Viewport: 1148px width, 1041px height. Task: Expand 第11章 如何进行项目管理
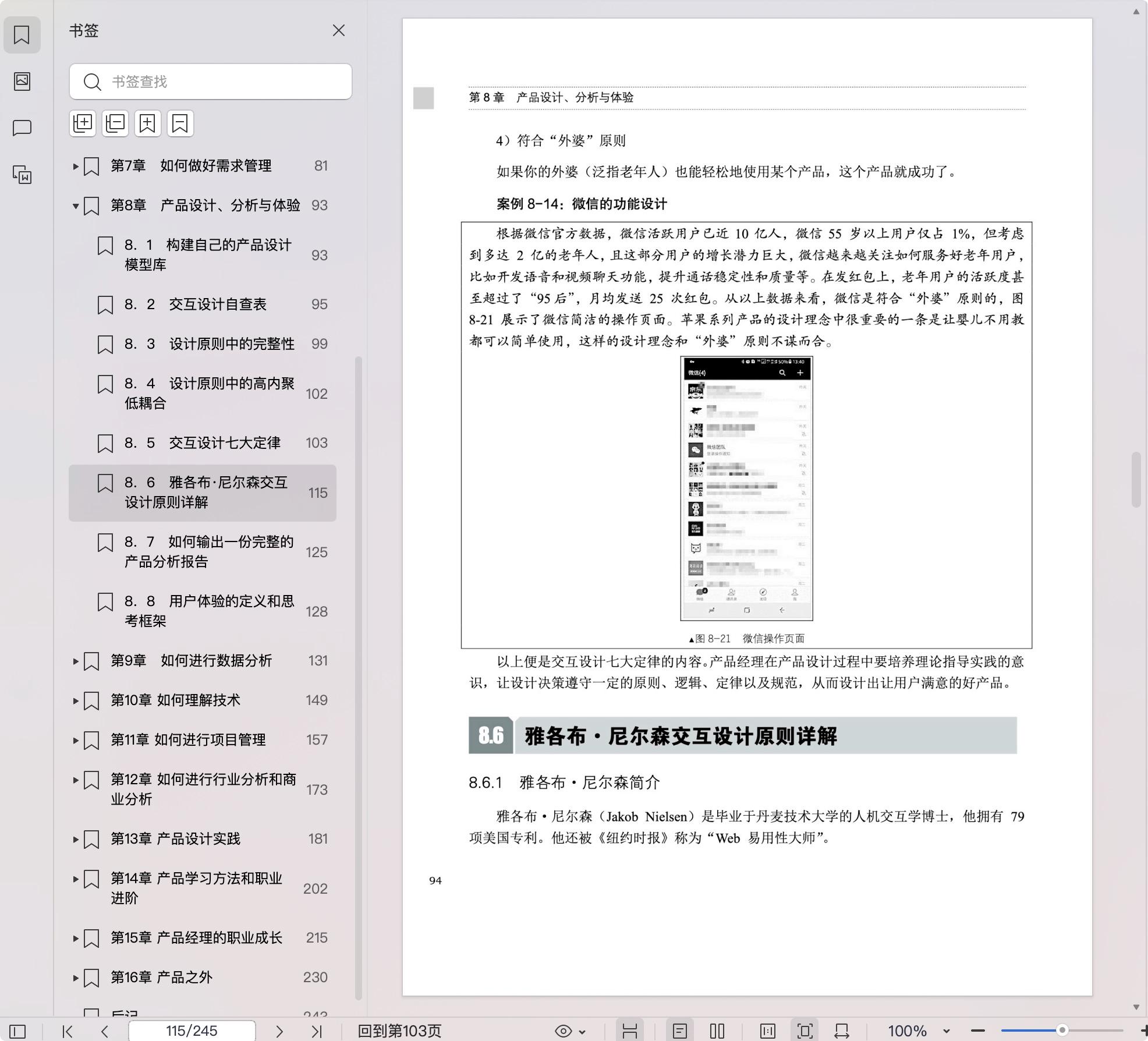(76, 741)
